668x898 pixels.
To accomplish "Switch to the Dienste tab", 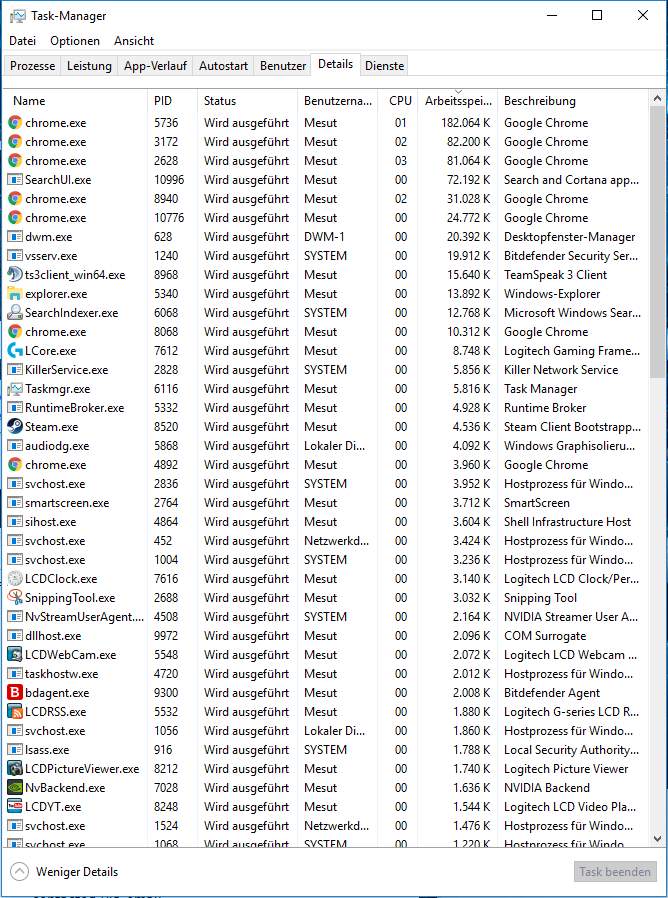I will click(x=384, y=66).
